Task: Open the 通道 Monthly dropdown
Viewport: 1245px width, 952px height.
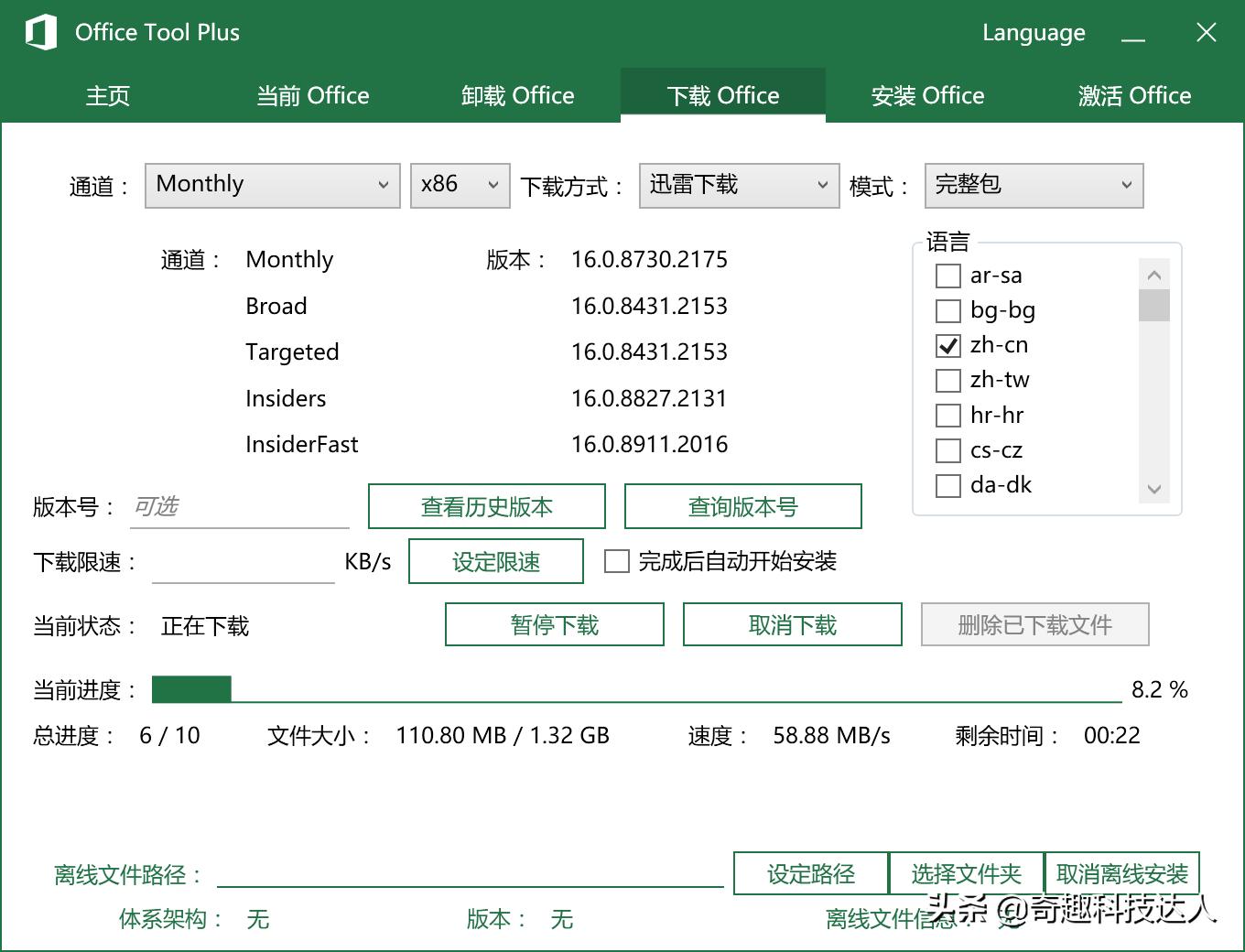Action: coord(272,185)
